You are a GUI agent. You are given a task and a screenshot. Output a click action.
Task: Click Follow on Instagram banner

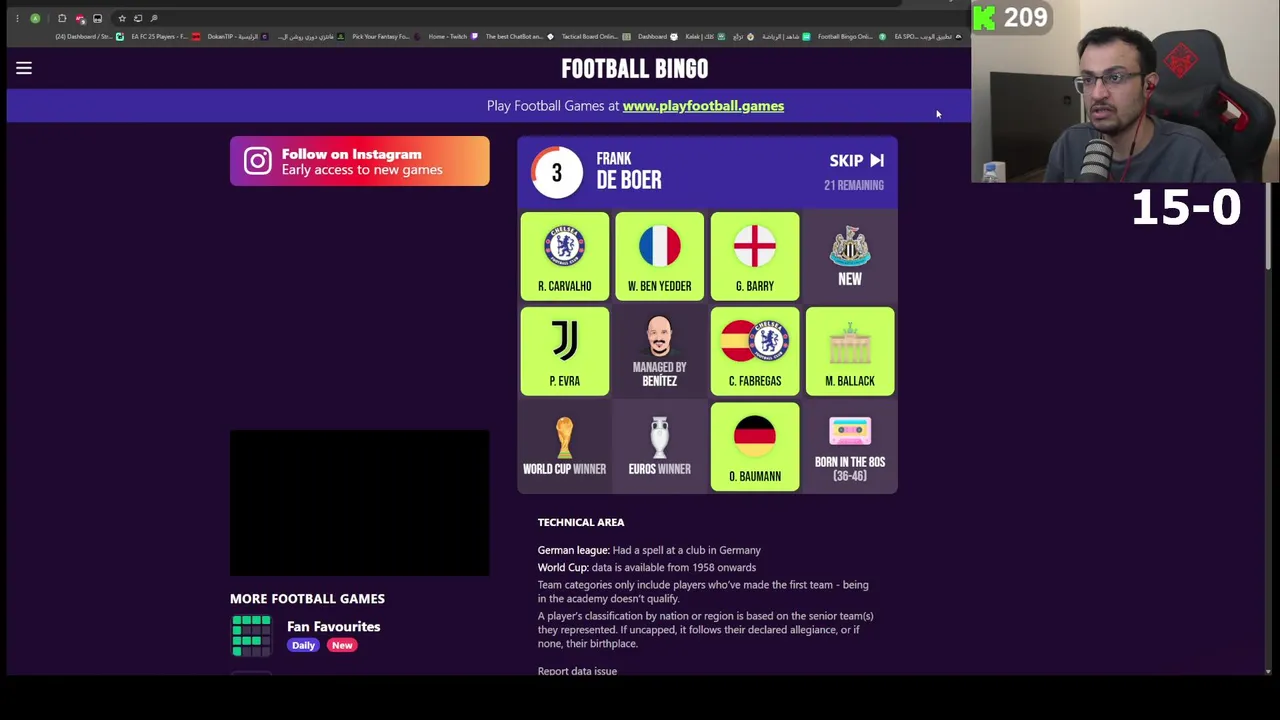pyautogui.click(x=360, y=161)
